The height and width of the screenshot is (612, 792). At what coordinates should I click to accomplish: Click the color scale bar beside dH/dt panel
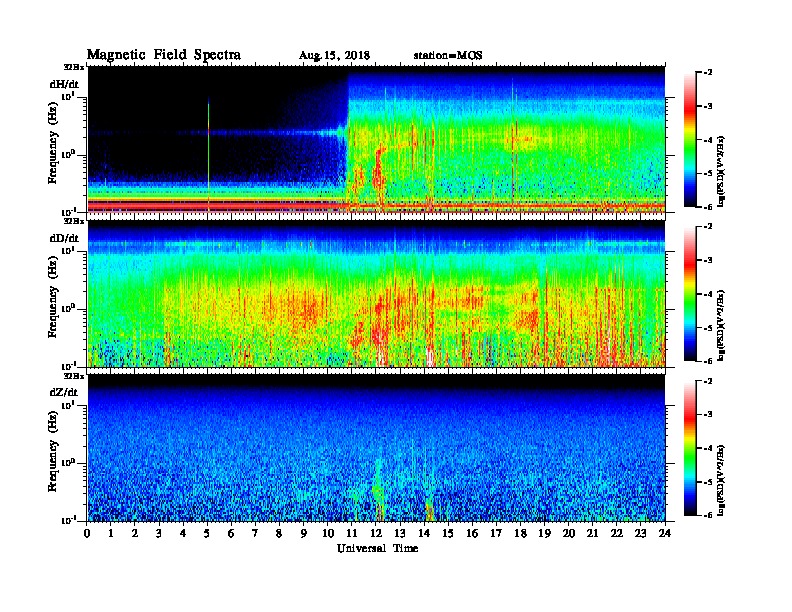(x=690, y=139)
